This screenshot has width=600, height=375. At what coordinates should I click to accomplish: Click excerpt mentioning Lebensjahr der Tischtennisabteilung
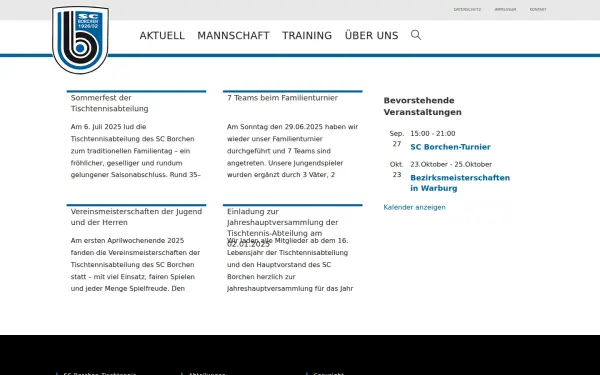(x=290, y=264)
